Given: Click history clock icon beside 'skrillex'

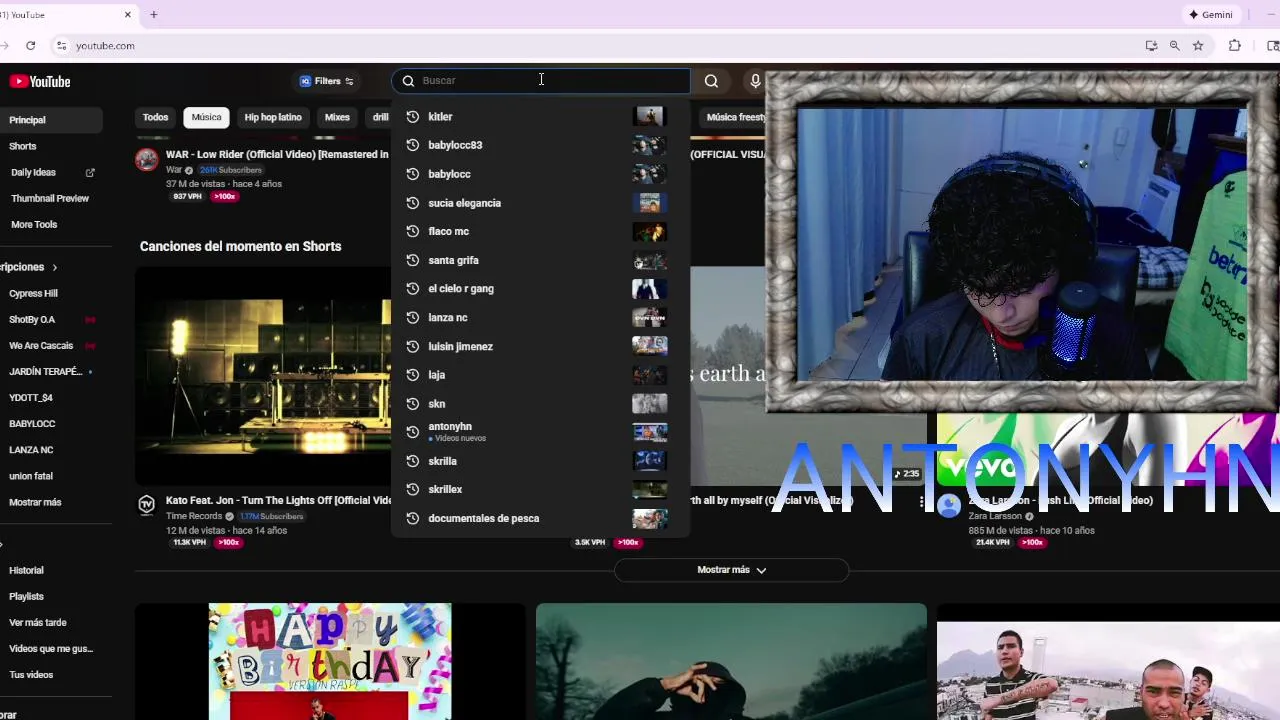Looking at the screenshot, I should point(412,489).
